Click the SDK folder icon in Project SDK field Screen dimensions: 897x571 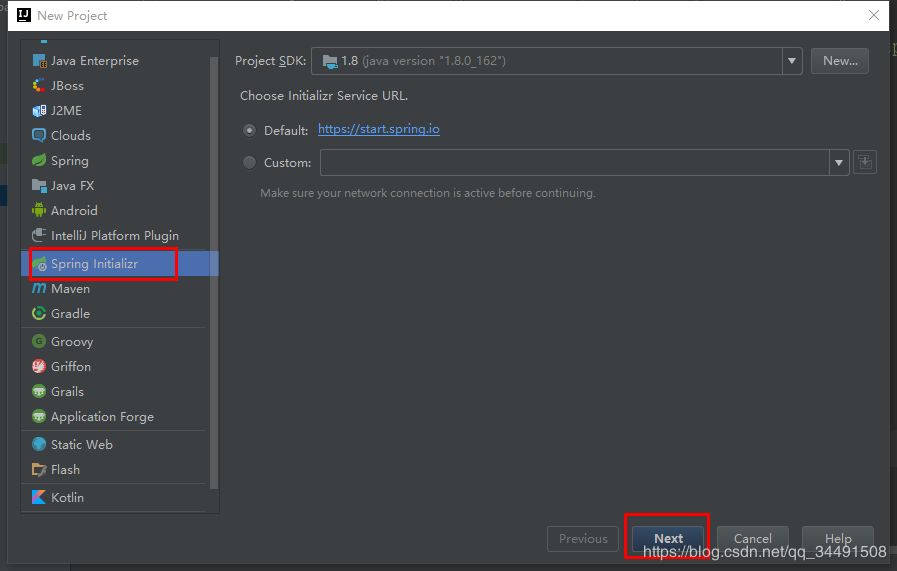(330, 62)
